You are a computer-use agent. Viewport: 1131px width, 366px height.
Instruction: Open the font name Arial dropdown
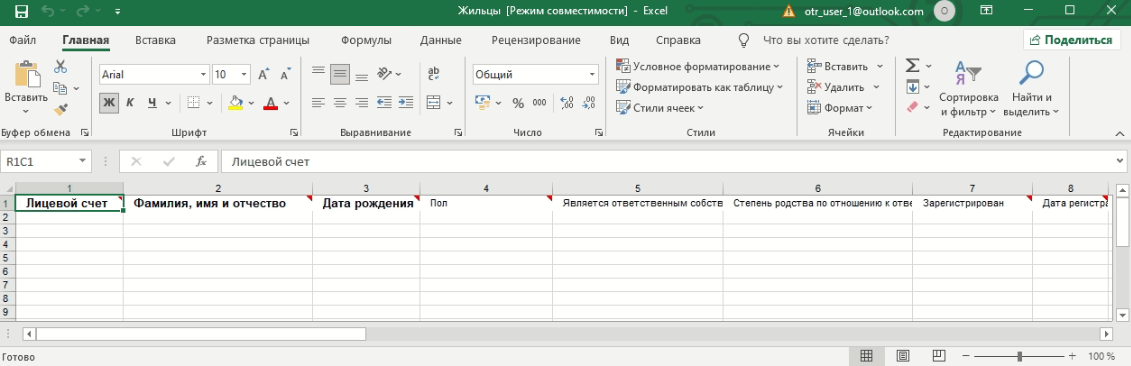(x=203, y=74)
